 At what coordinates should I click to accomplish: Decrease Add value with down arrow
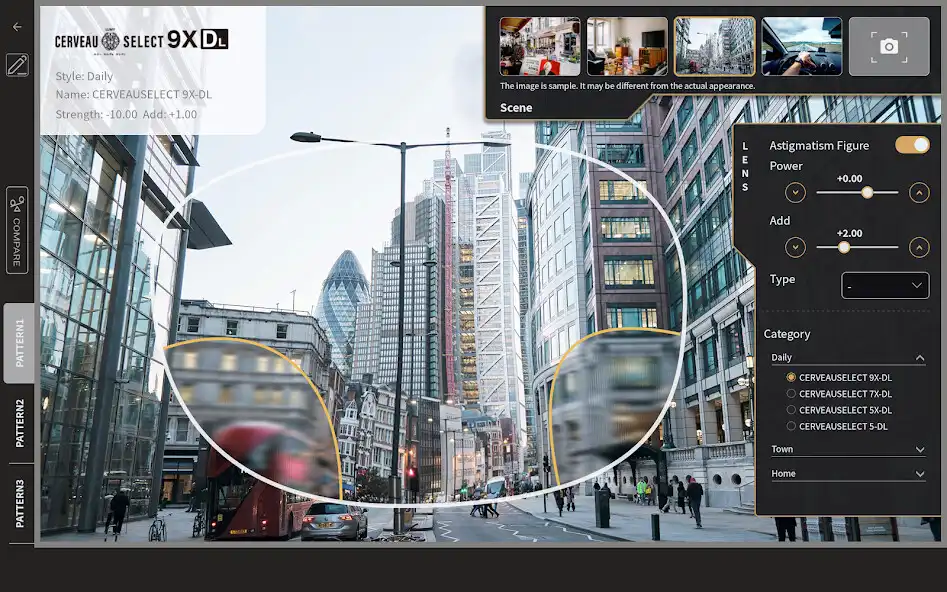[x=795, y=247]
